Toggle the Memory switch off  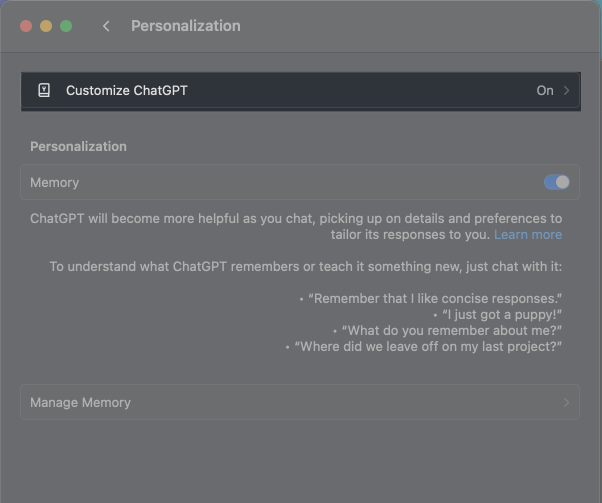point(556,182)
